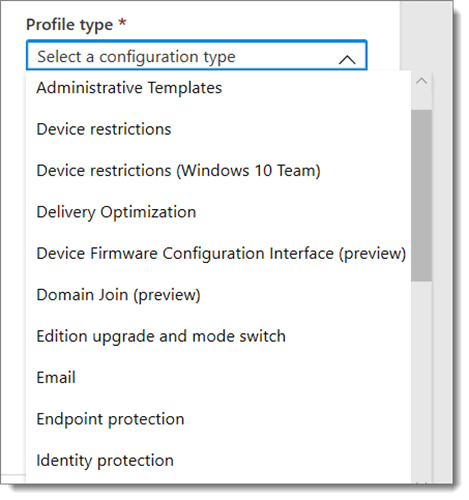
Task: Choose Endpoint protection option
Action: pos(110,419)
